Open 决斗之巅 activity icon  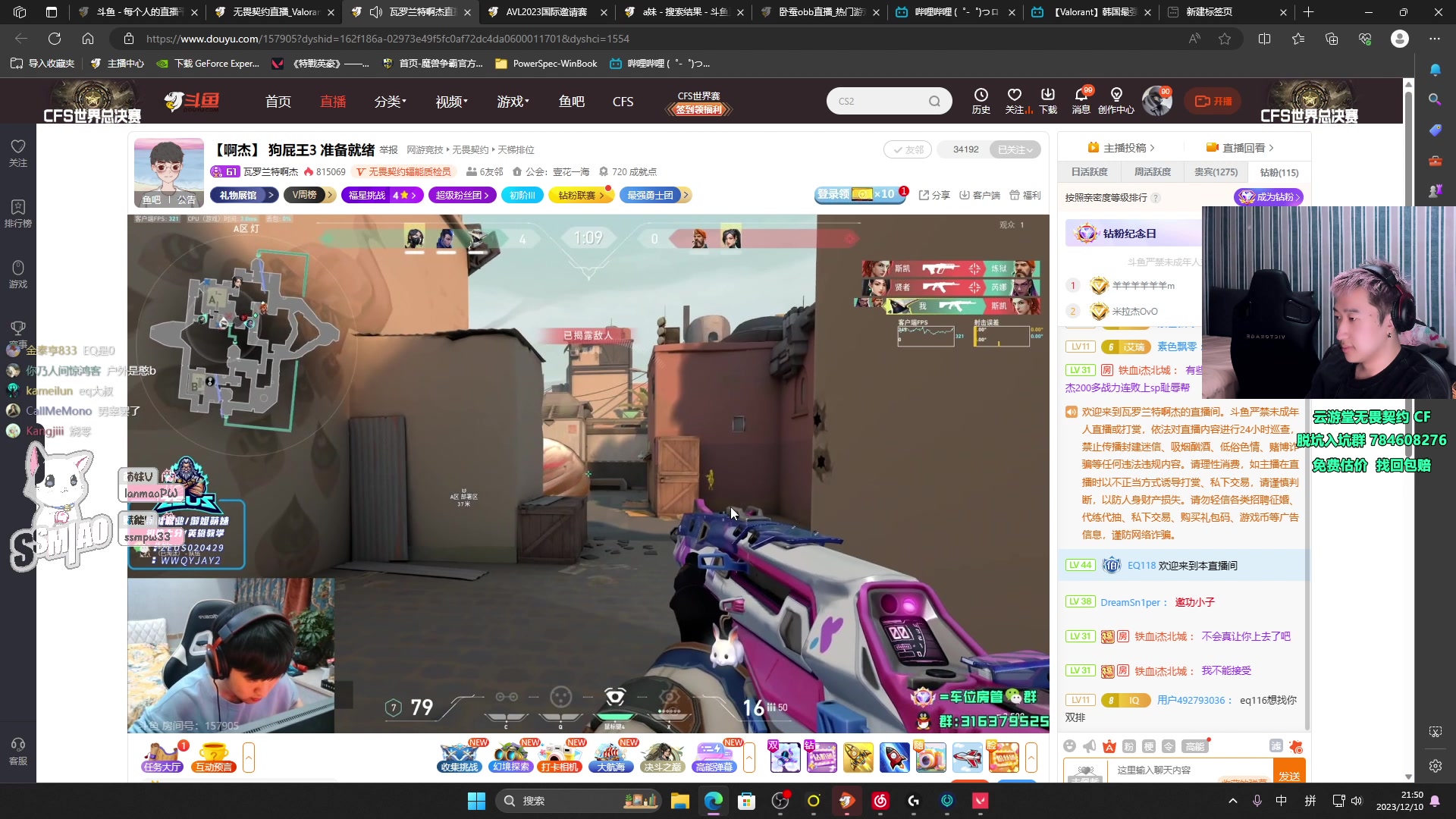click(662, 757)
